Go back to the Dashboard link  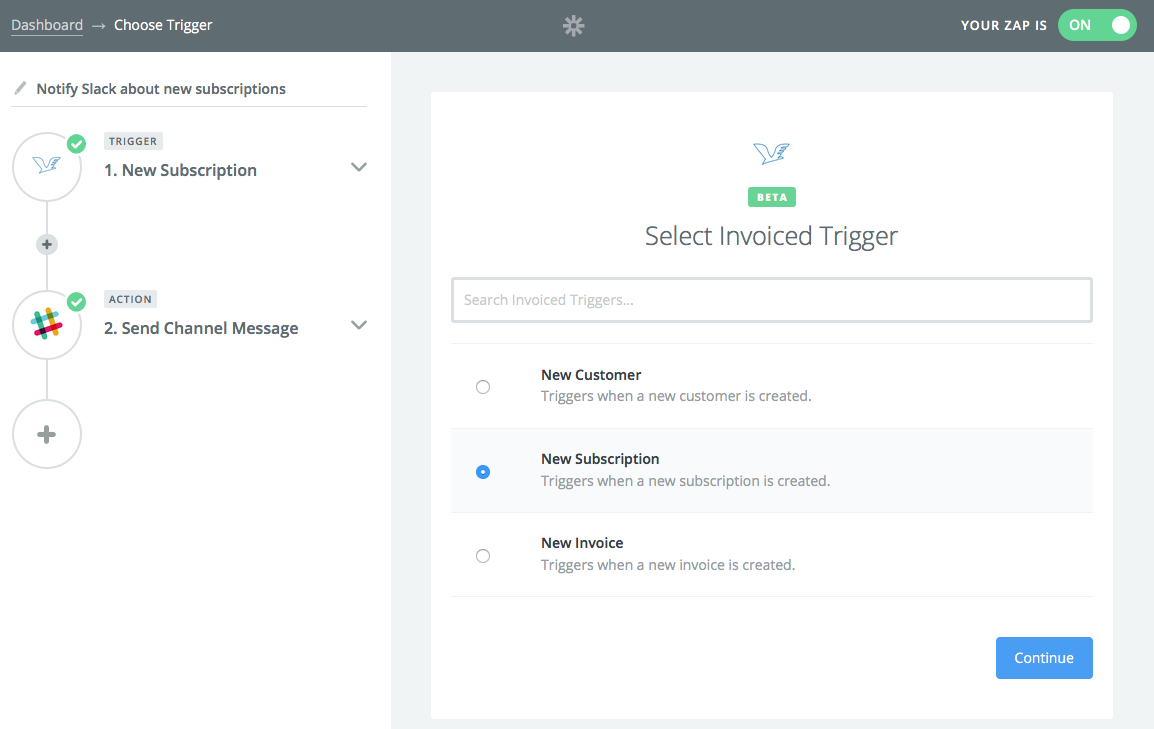click(x=47, y=25)
